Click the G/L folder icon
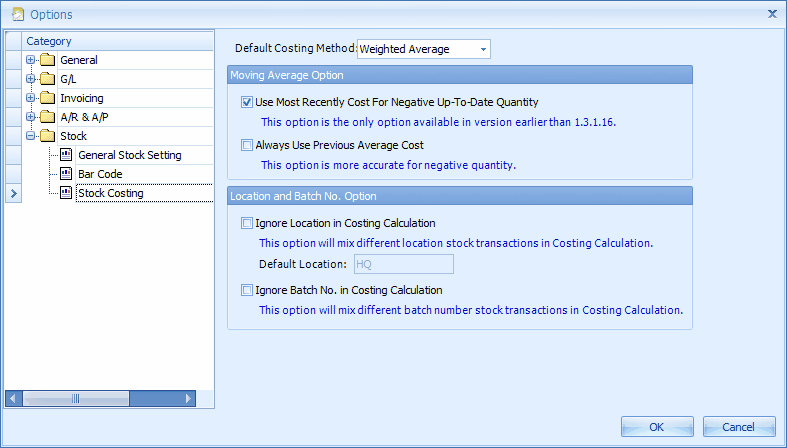Image resolution: width=787 pixels, height=448 pixels. [46, 79]
